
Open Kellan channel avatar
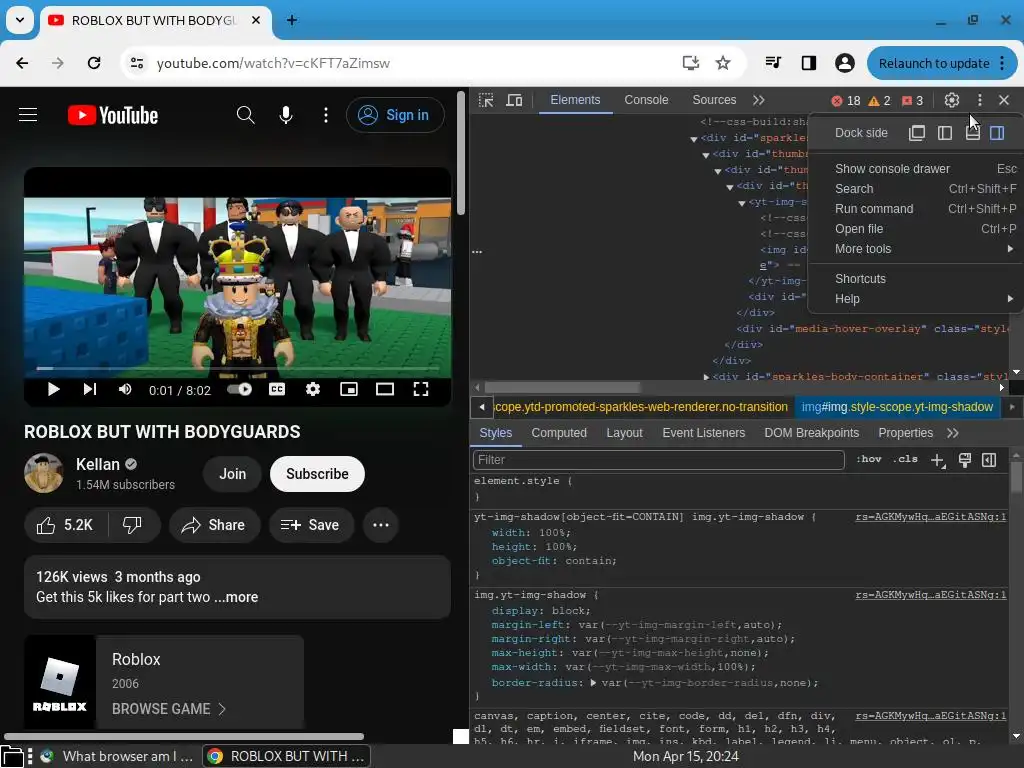(x=44, y=473)
